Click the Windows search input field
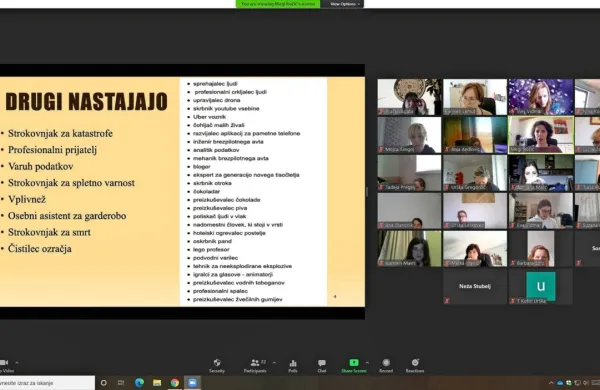 pos(47,383)
